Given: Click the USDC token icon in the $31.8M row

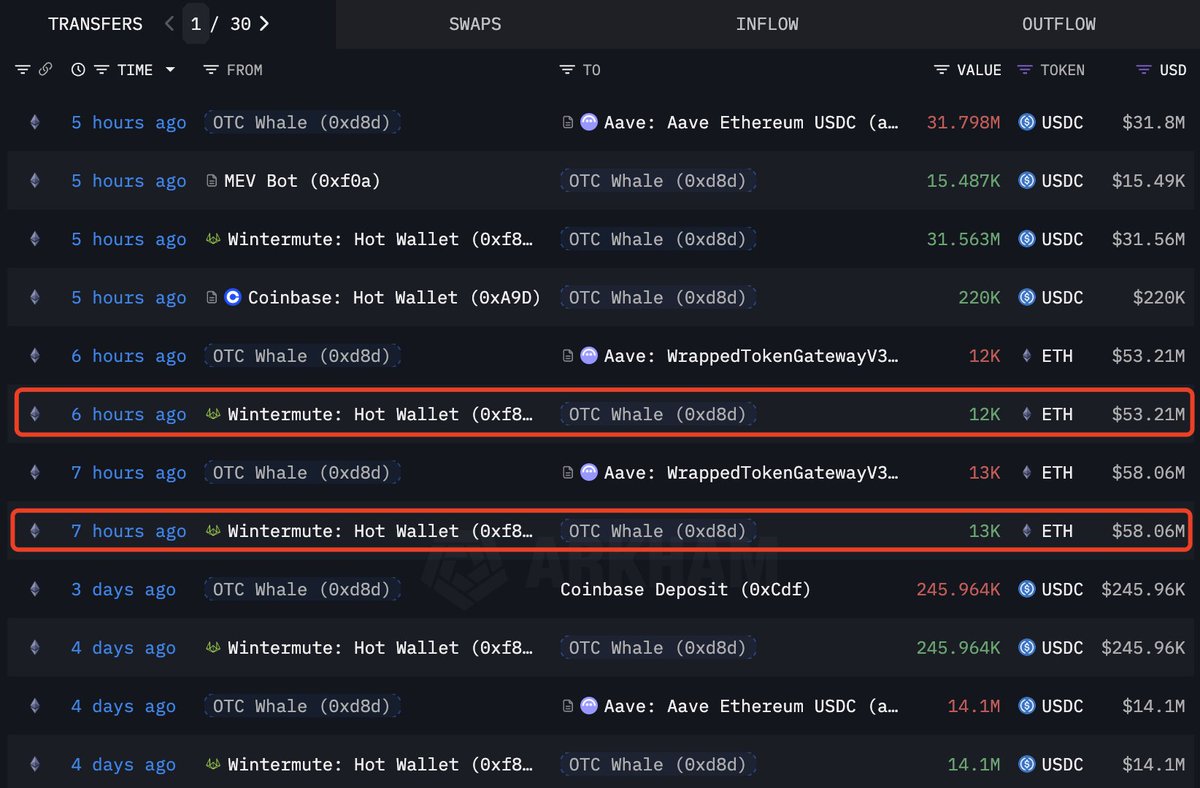Looking at the screenshot, I should point(1026,123).
